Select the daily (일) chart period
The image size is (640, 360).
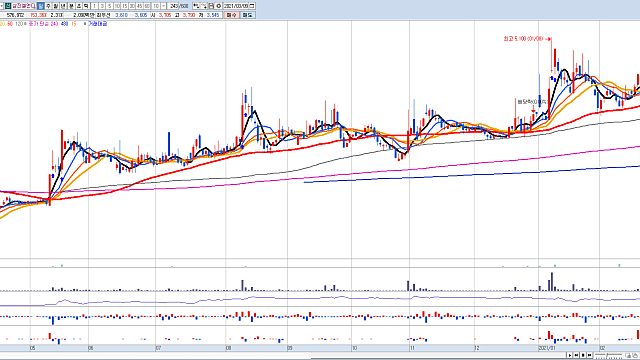[x=40, y=6]
